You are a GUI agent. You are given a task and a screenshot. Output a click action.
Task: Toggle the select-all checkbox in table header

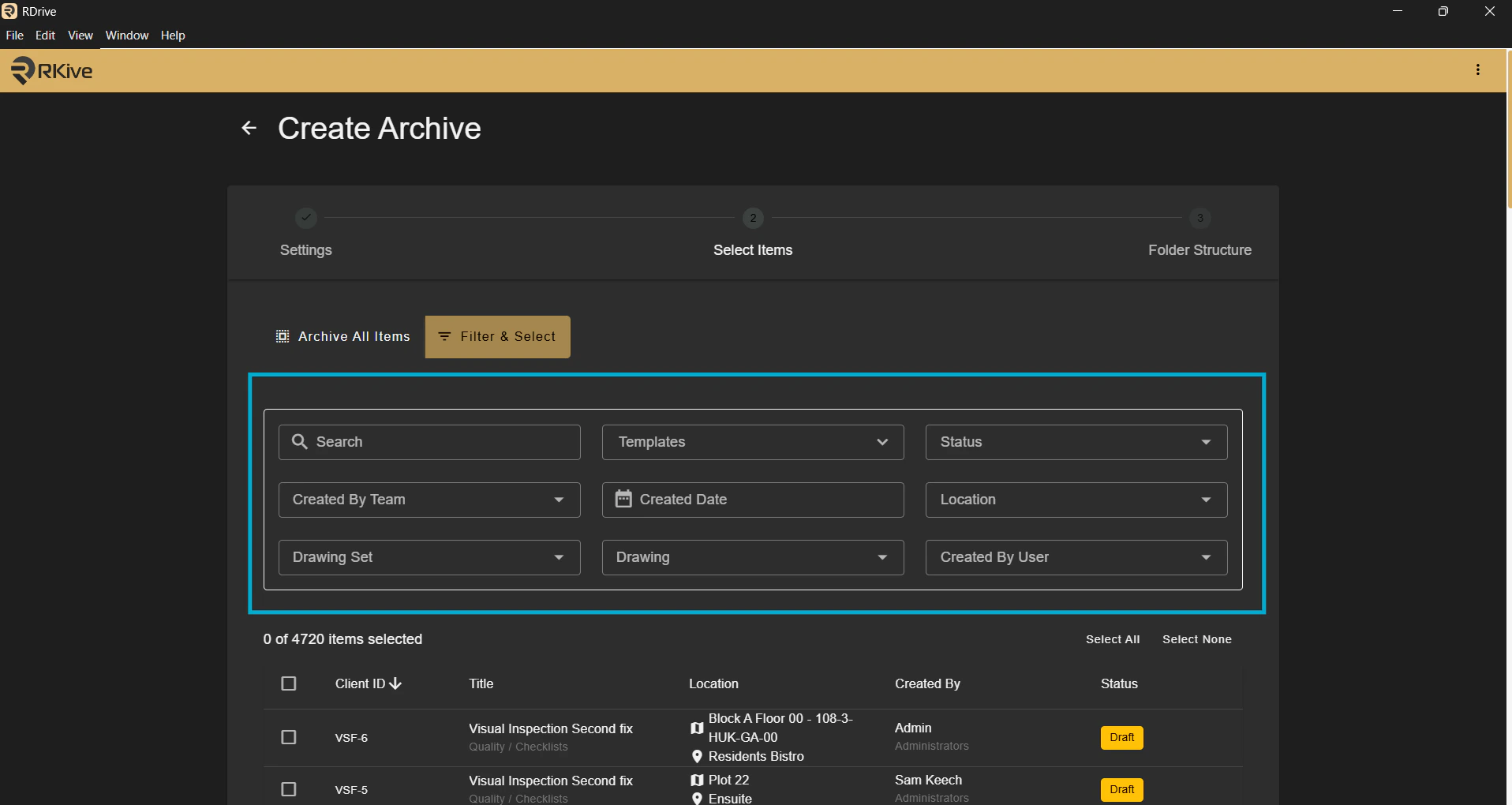pos(289,683)
